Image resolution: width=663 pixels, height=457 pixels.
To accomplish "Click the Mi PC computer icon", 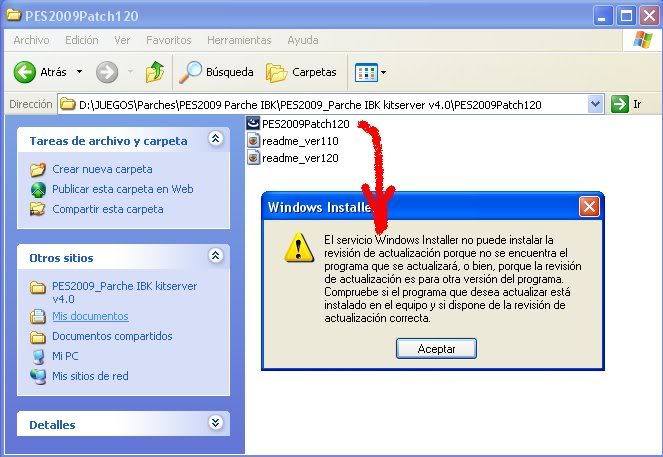I will 38,356.
